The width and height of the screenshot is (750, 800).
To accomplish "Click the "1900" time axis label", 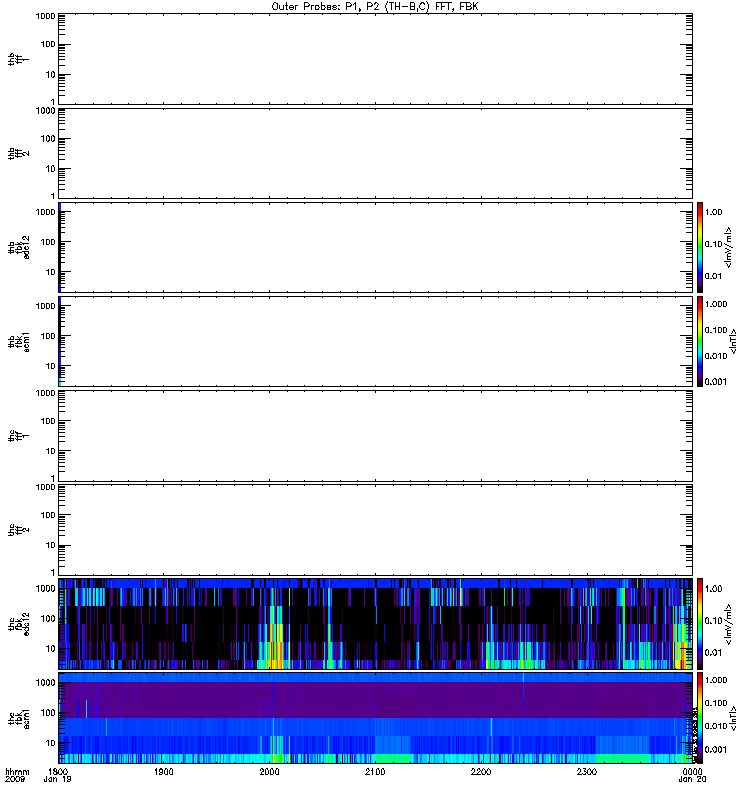I will click(163, 771).
